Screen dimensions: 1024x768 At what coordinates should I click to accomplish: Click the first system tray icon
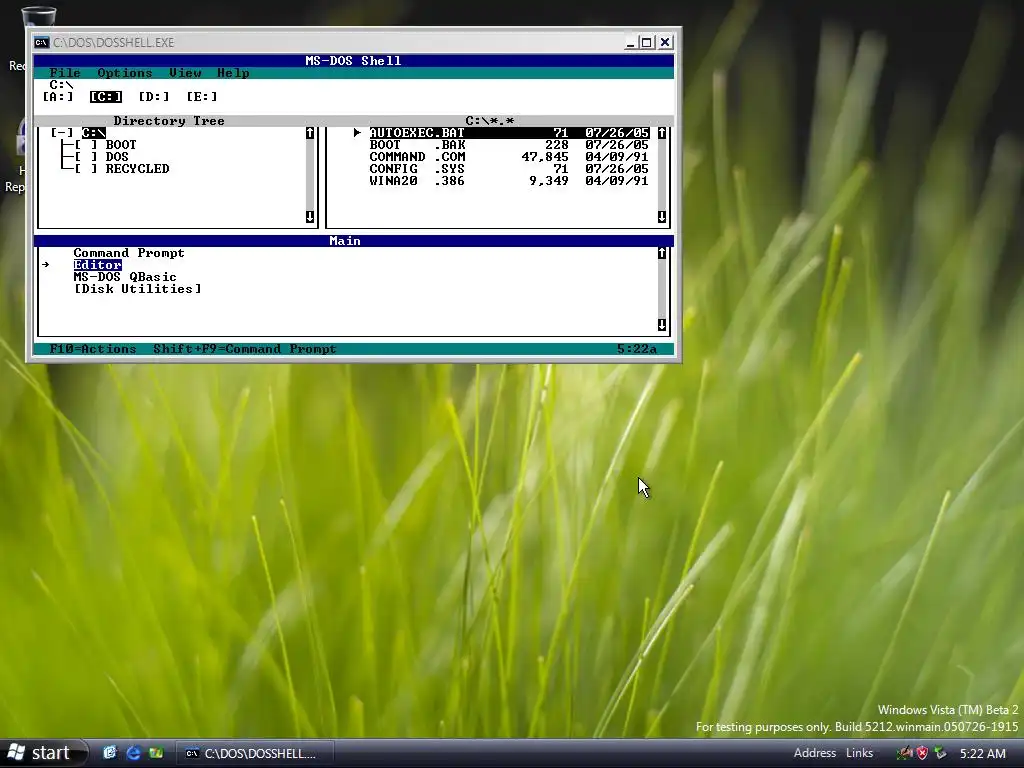904,753
